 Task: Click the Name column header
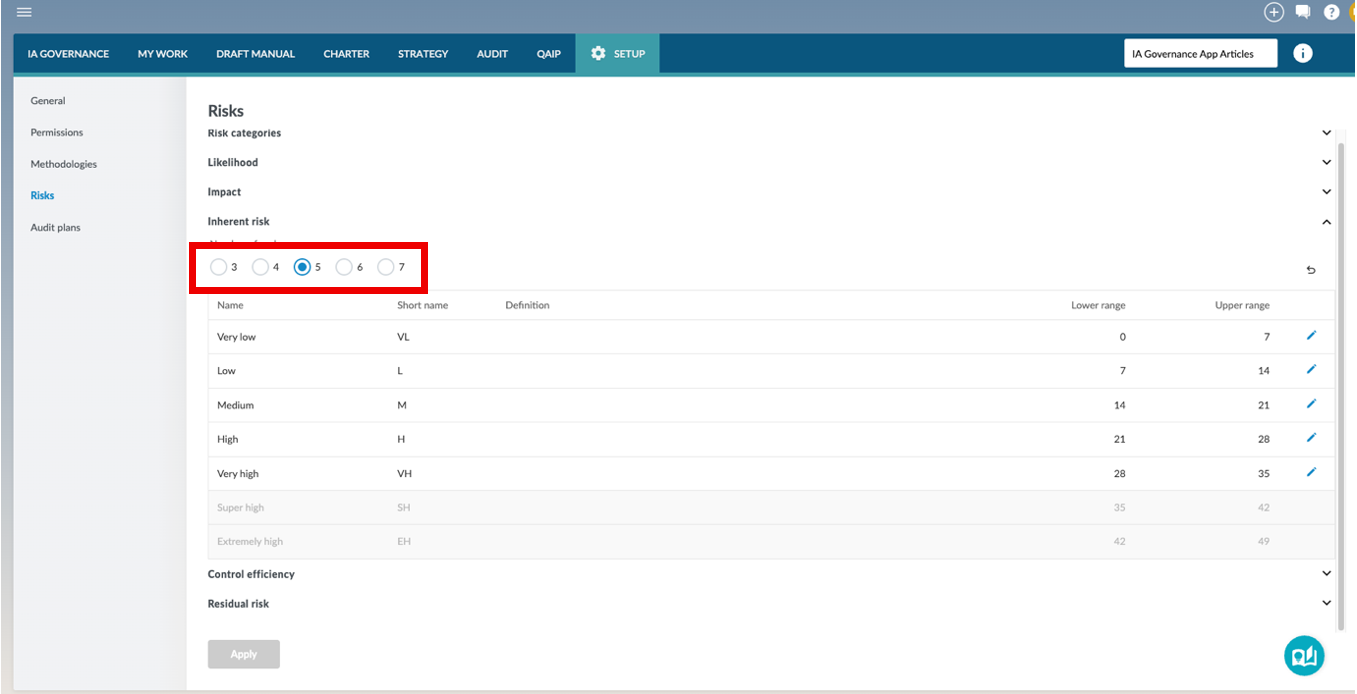(x=230, y=305)
